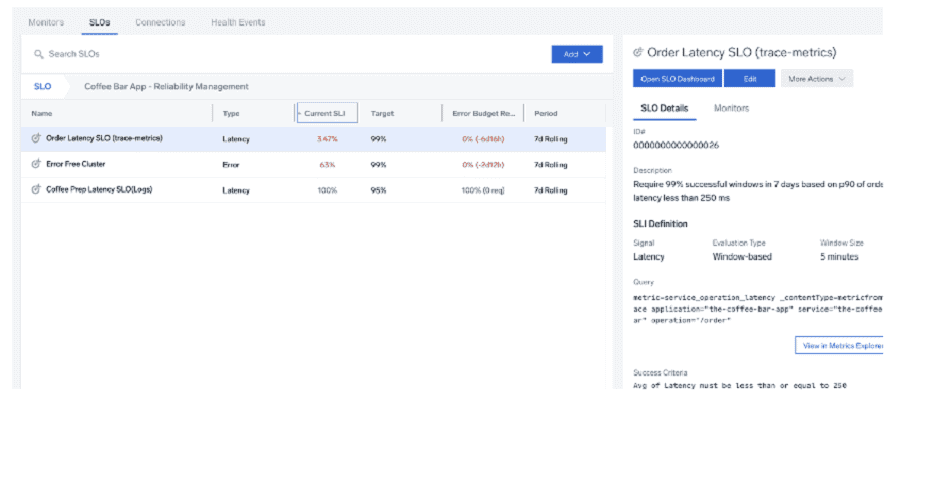Open the Connections tab
934x500 pixels.
(160, 23)
